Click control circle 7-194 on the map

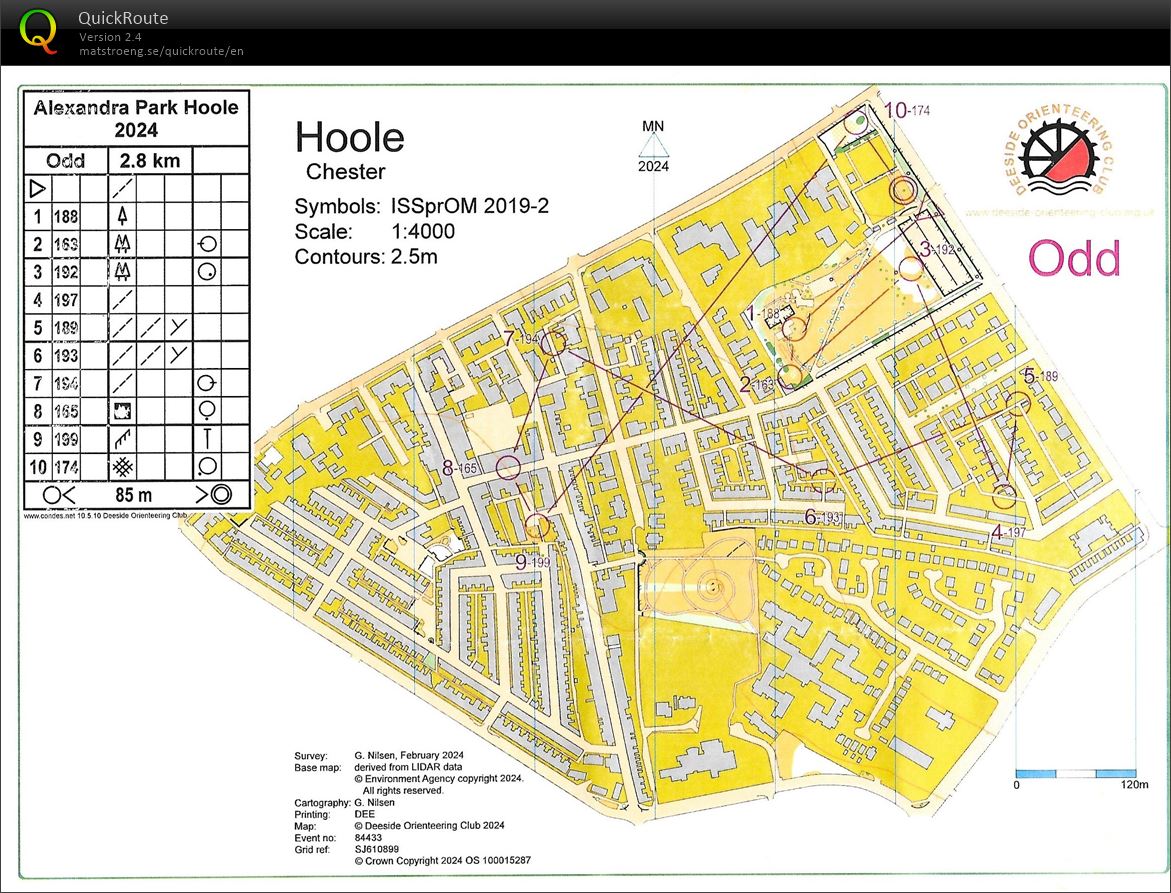click(x=553, y=343)
